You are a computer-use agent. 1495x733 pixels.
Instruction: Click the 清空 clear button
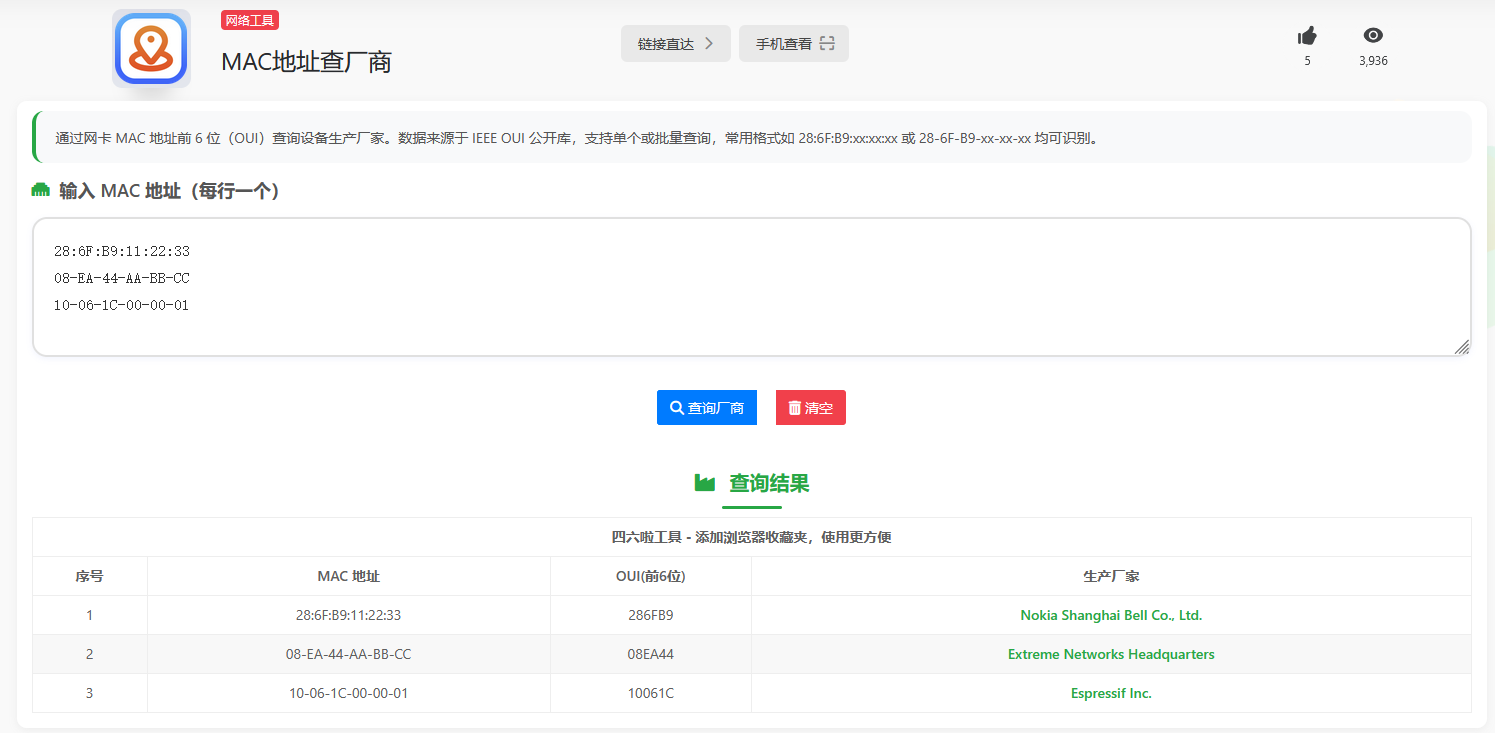tap(810, 407)
